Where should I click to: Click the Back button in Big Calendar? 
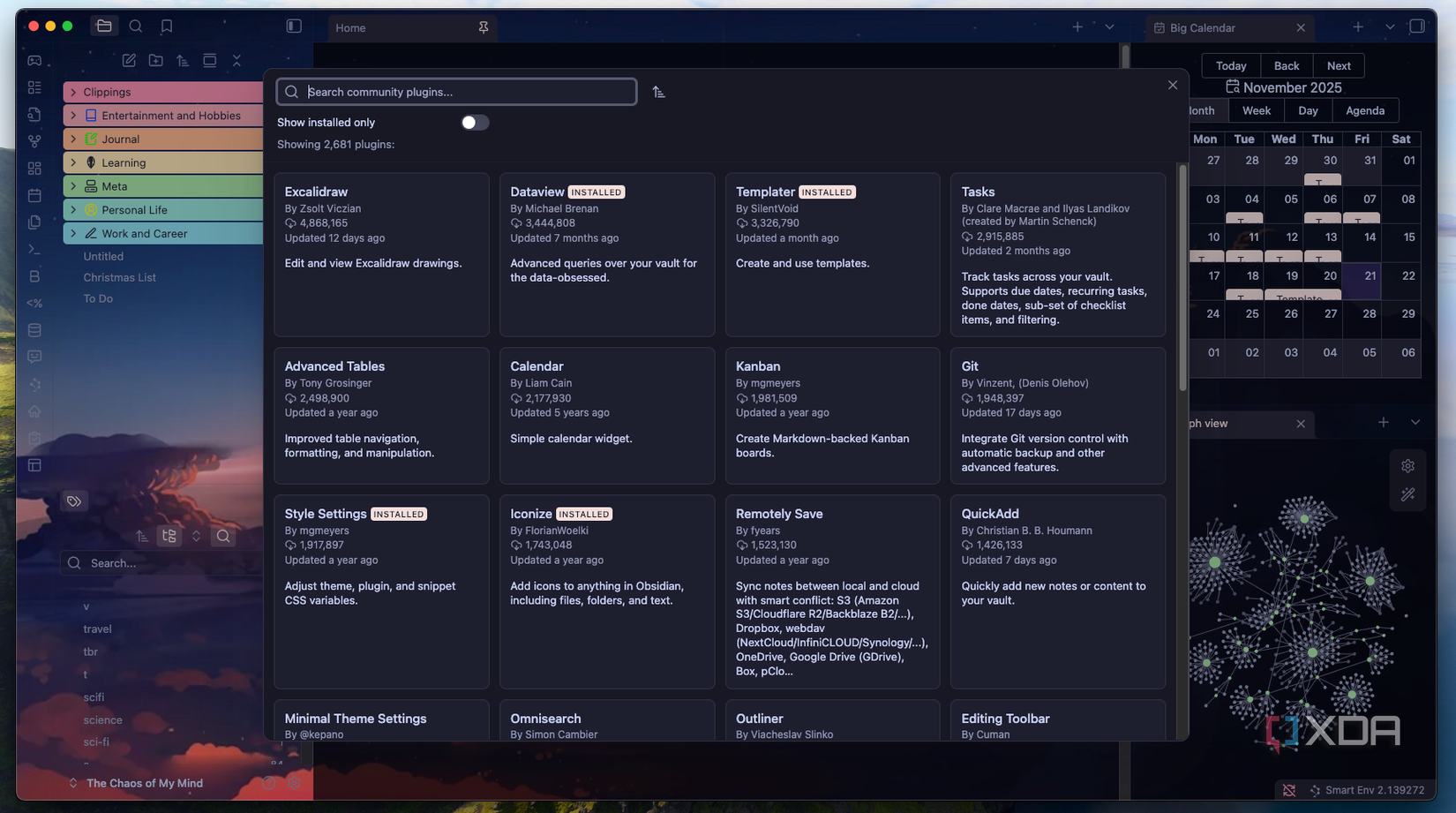pyautogui.click(x=1287, y=66)
